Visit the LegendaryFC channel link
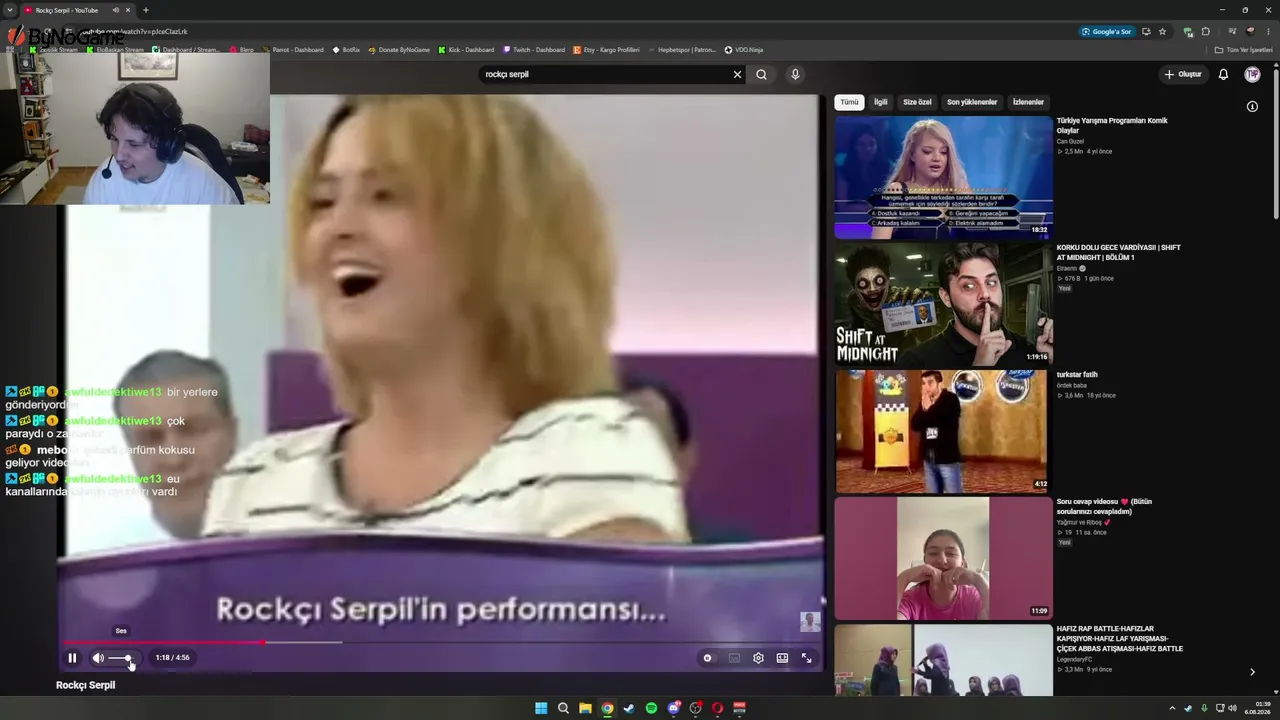 [x=1075, y=659]
